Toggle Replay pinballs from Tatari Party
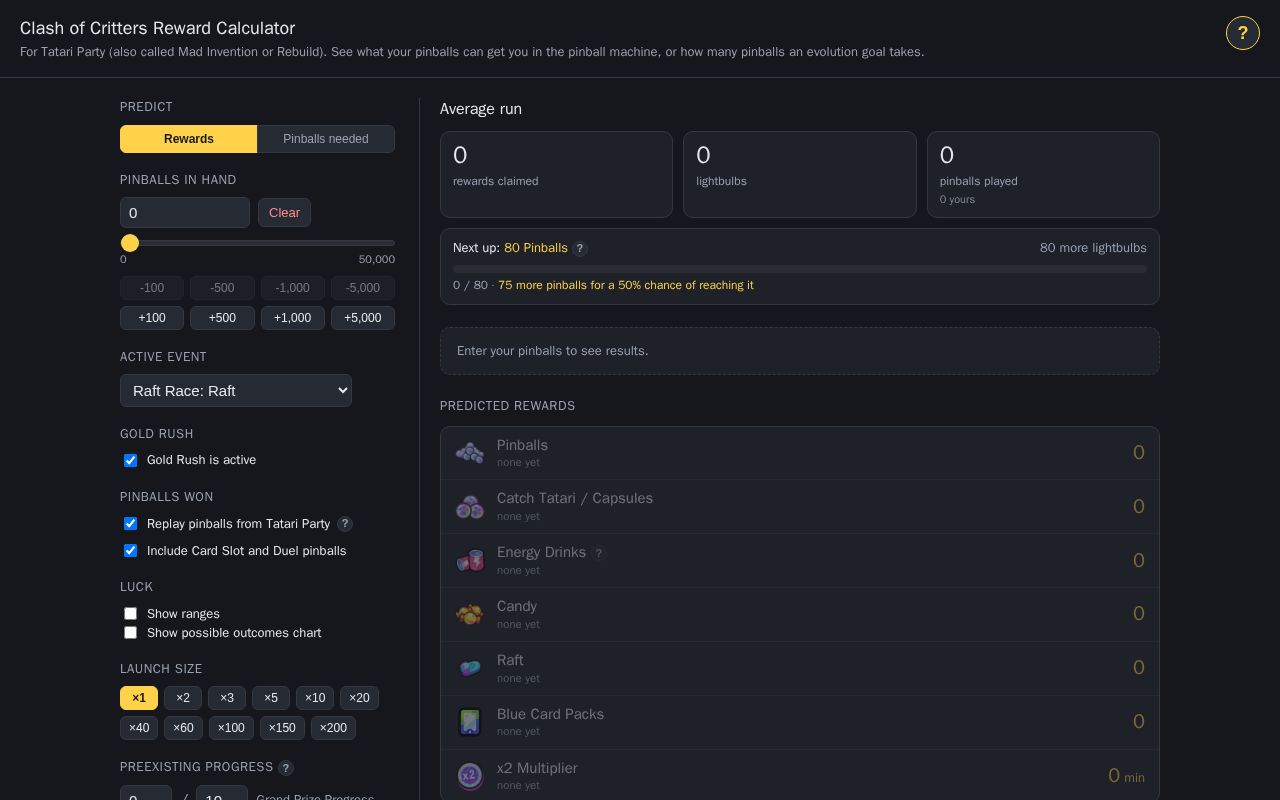 pos(130,524)
